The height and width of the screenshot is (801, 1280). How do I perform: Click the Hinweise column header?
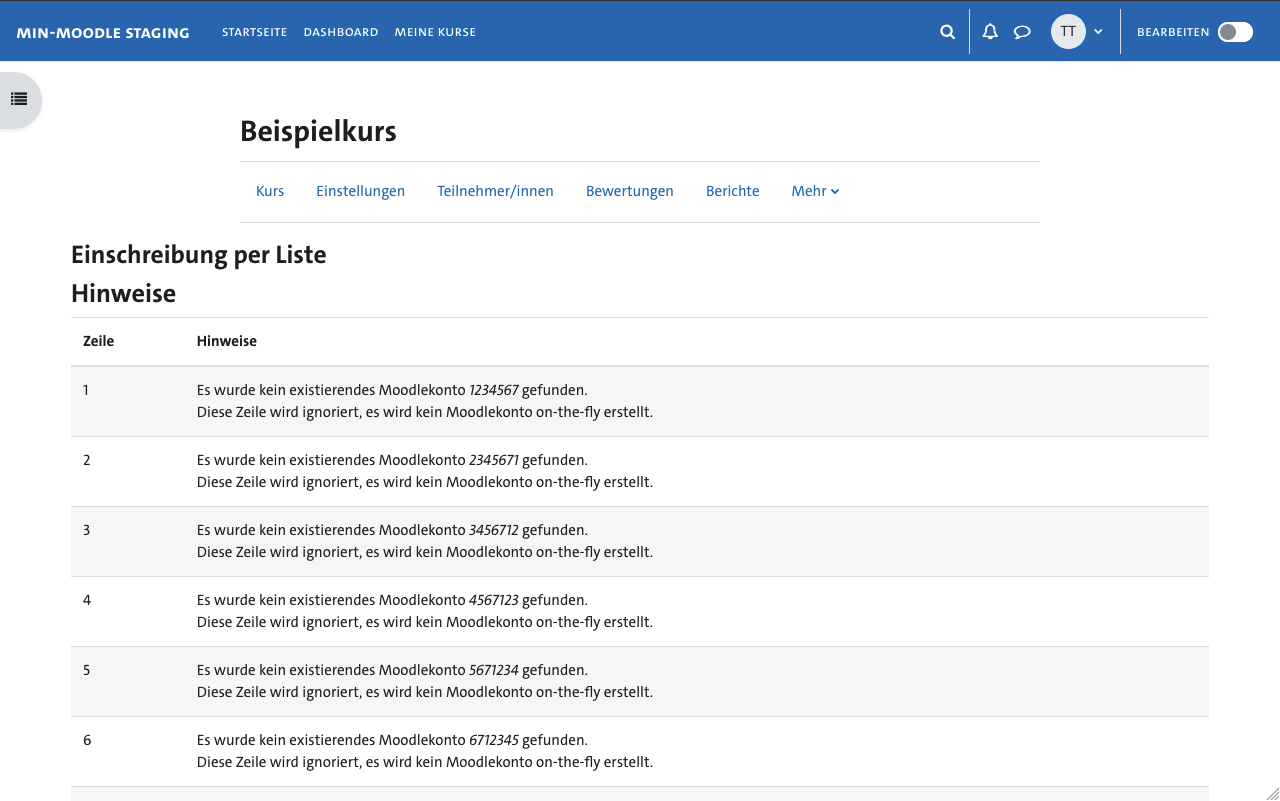[227, 341]
